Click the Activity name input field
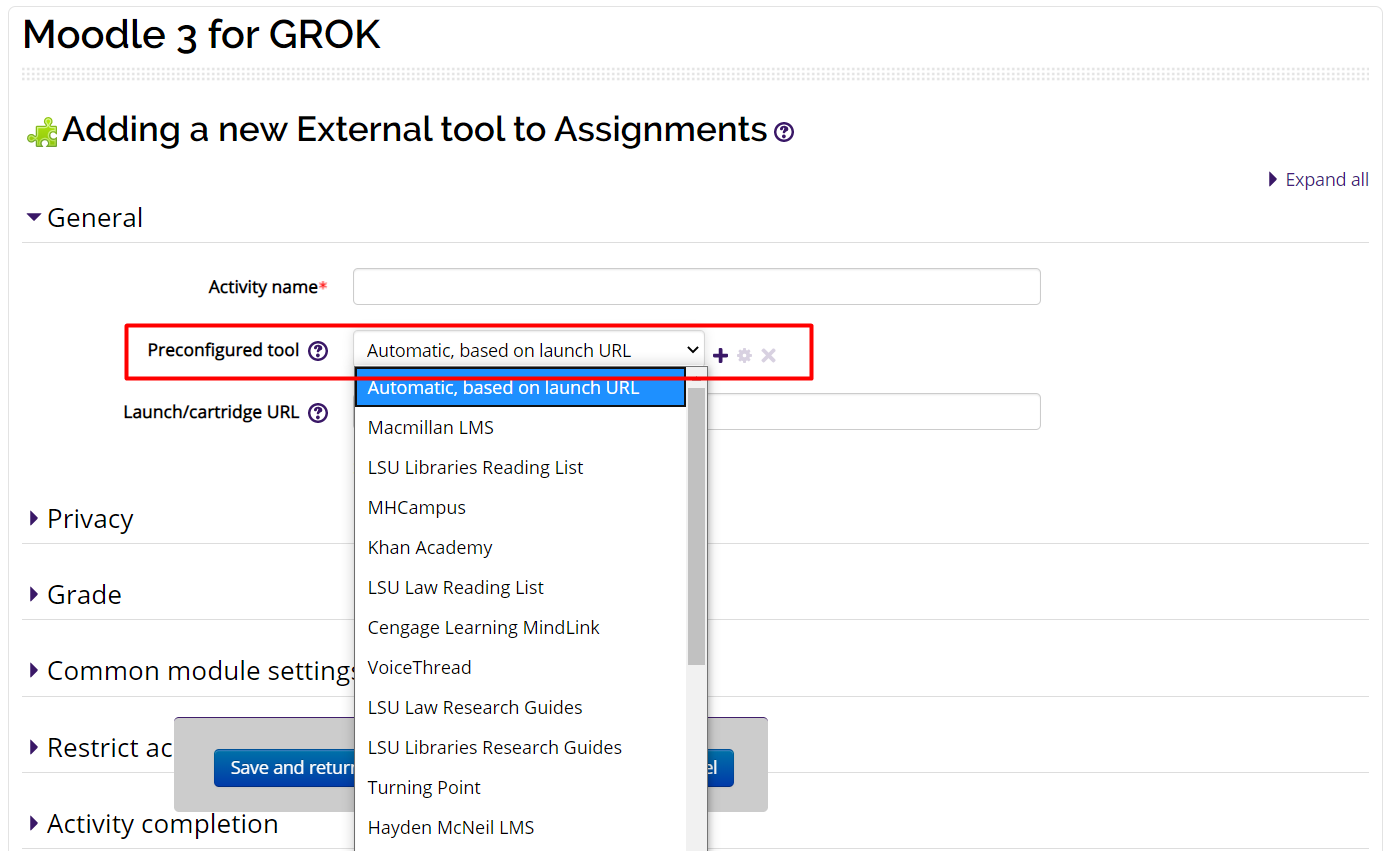This screenshot has height=851, width=1399. click(x=697, y=286)
